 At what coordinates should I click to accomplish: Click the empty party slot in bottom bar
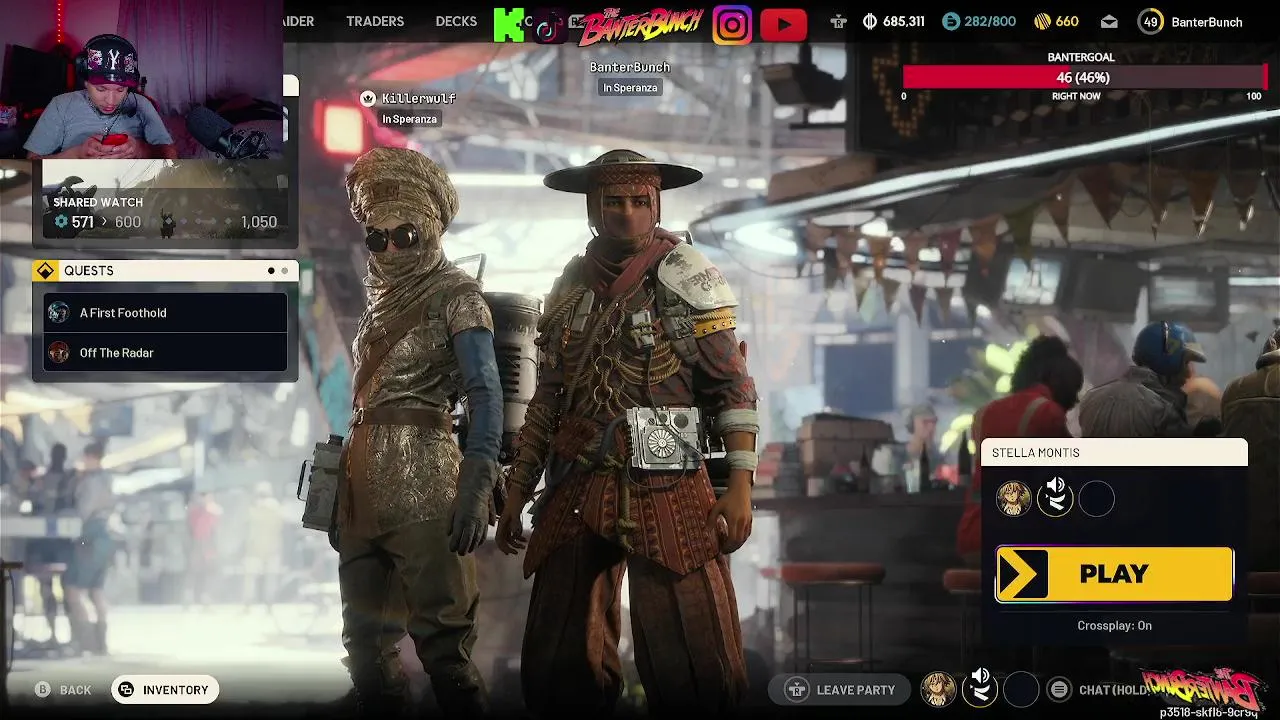point(1021,689)
